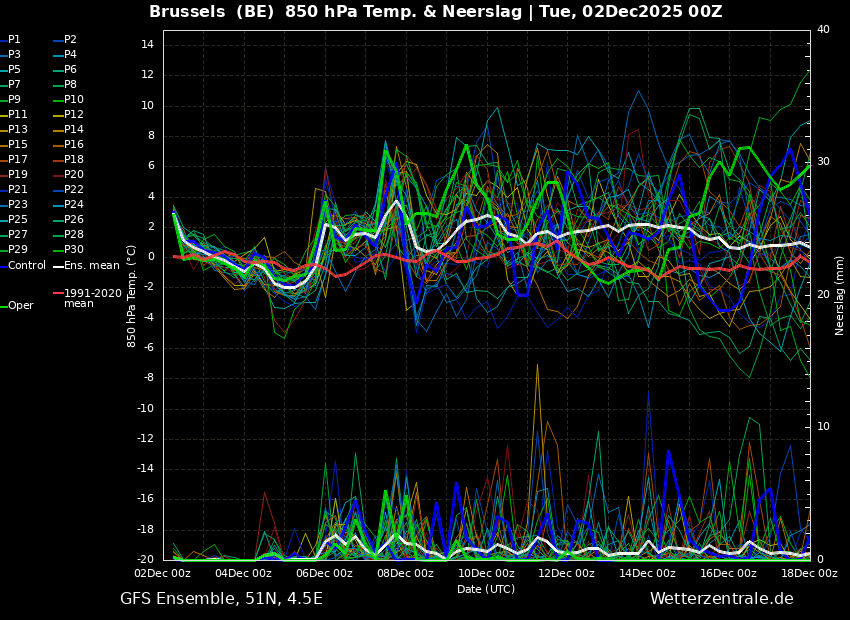
Task: Click the Control legend label
Action: point(27,265)
